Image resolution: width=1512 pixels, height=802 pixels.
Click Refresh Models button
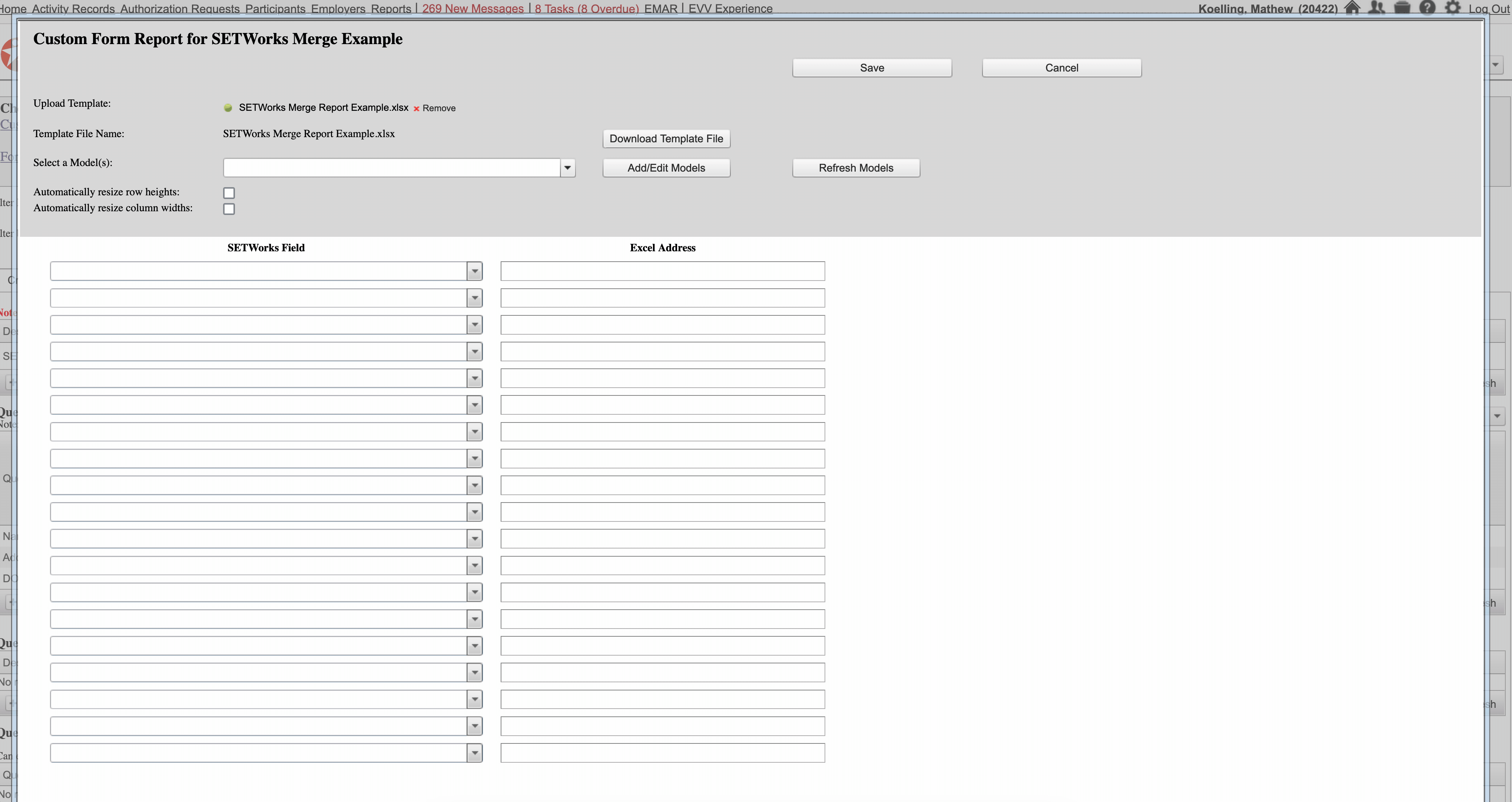click(855, 167)
